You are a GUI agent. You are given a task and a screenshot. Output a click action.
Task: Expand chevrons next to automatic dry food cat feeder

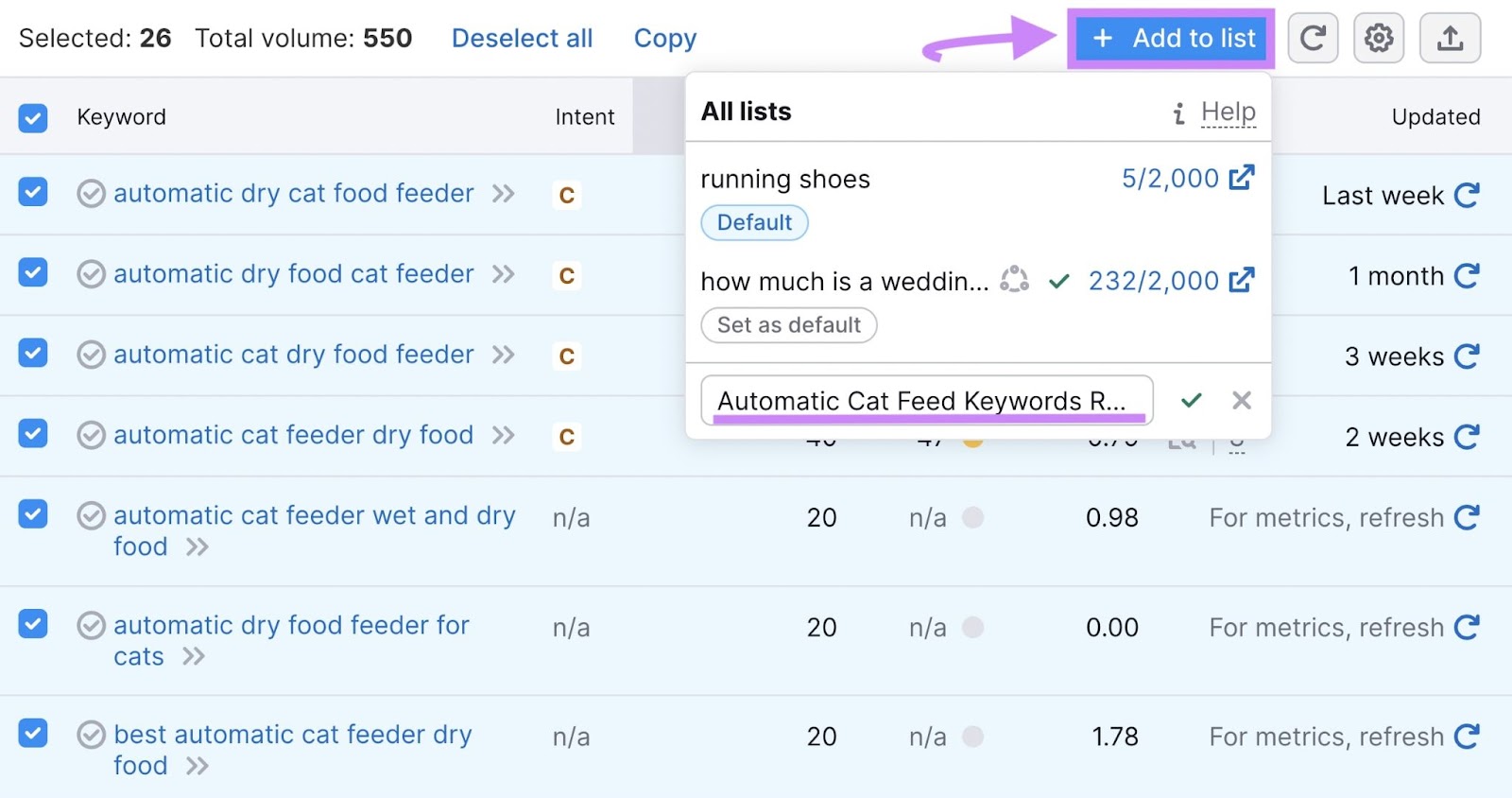coord(504,274)
